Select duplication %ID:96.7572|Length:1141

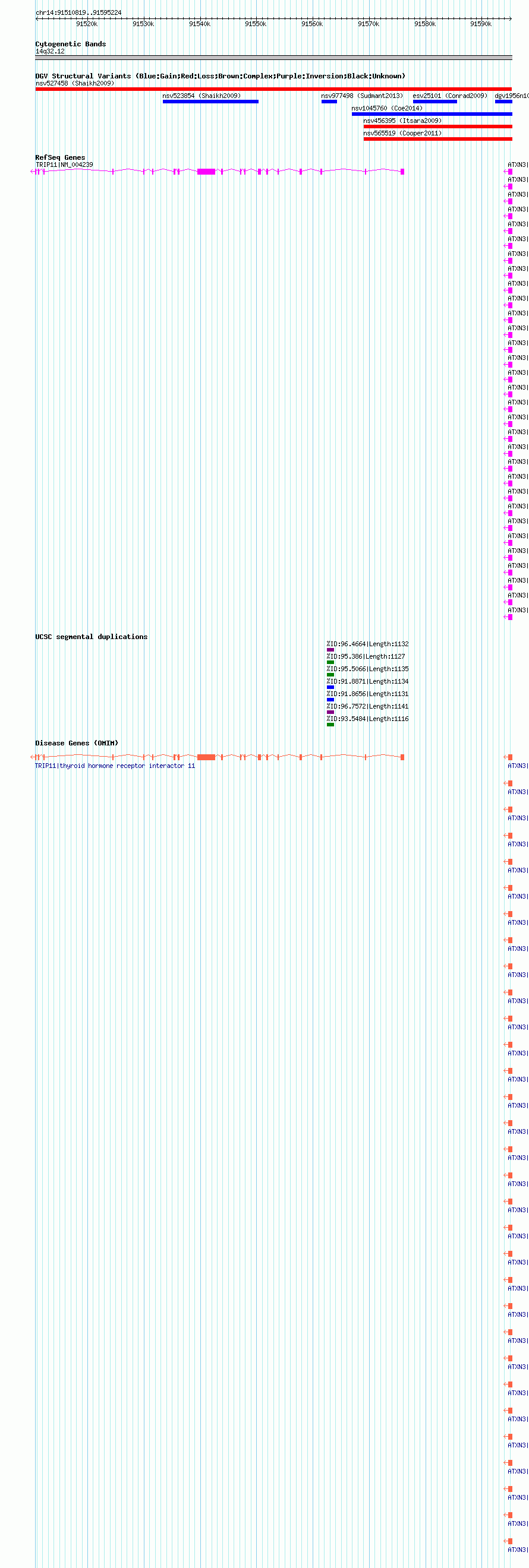pos(367,707)
